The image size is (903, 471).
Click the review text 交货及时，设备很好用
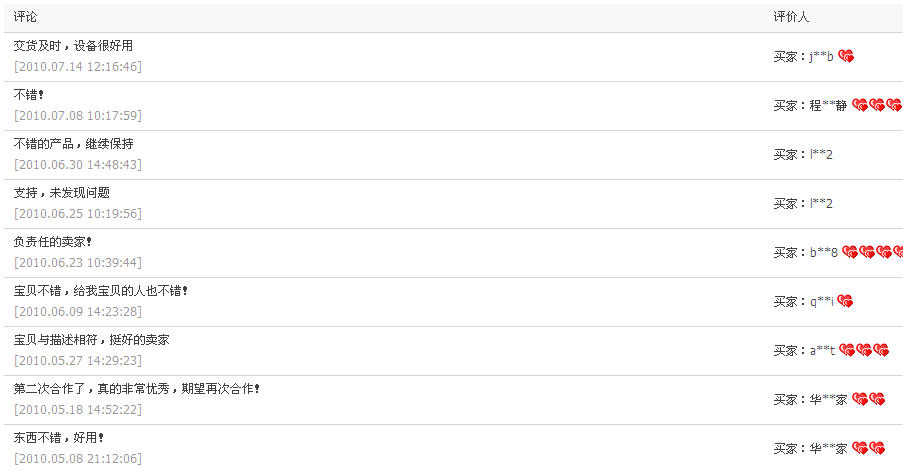[x=73, y=45]
